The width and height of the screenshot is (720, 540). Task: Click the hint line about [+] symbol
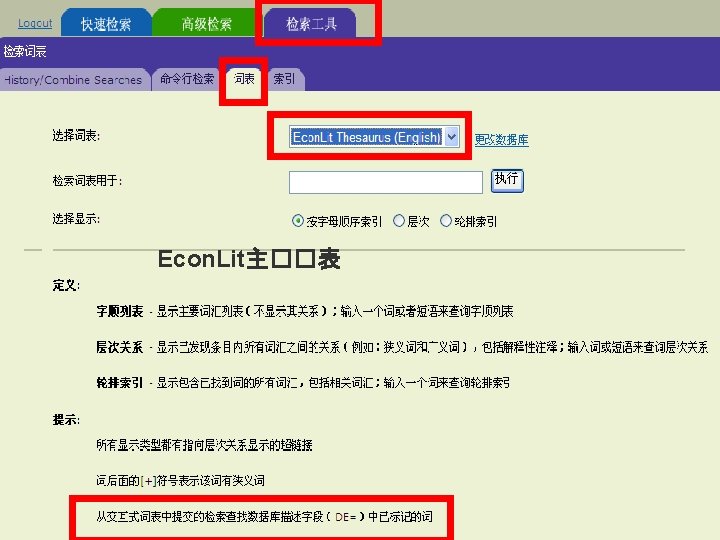[180, 481]
